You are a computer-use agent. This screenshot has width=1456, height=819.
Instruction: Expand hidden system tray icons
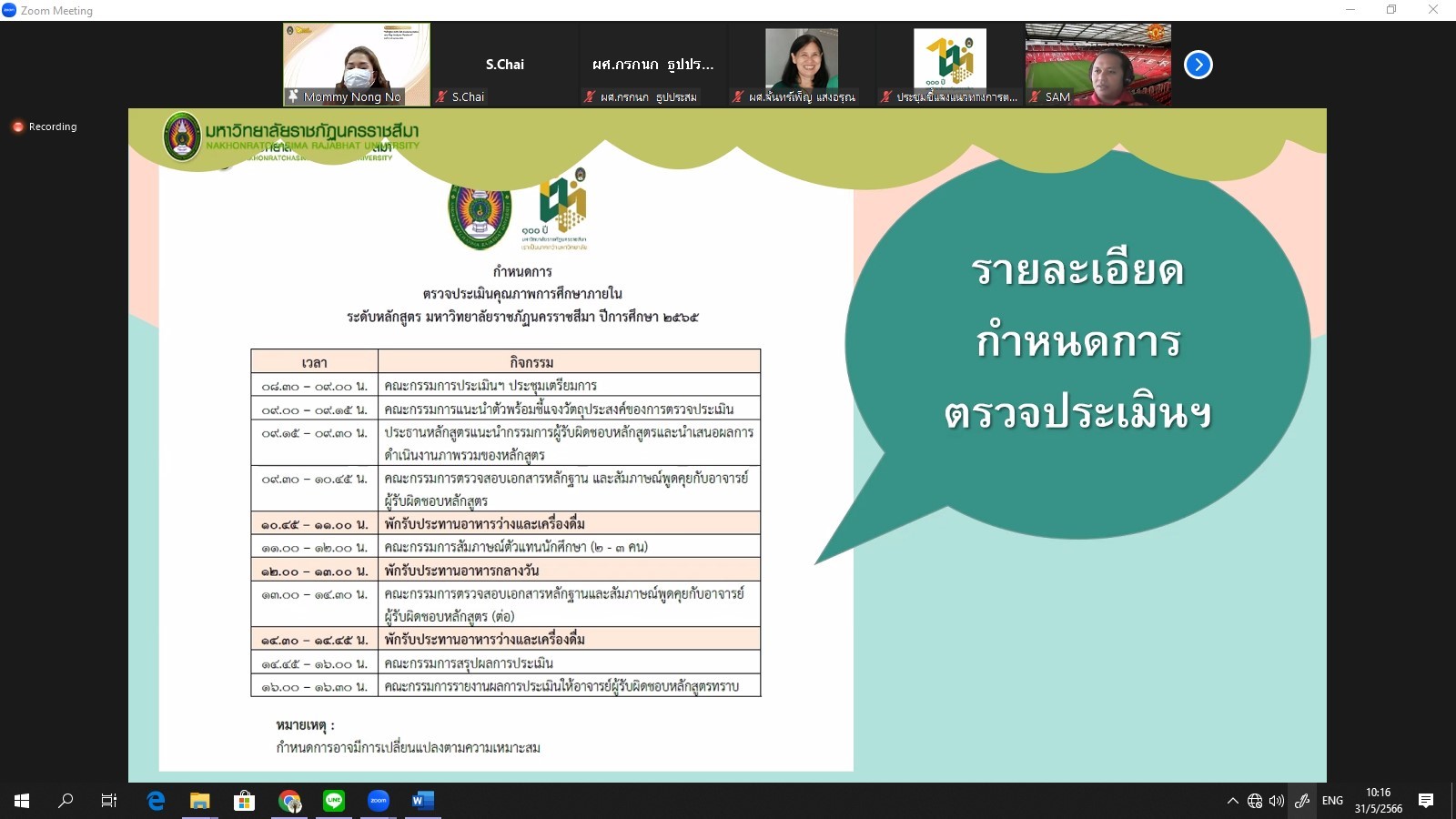[x=1232, y=801]
